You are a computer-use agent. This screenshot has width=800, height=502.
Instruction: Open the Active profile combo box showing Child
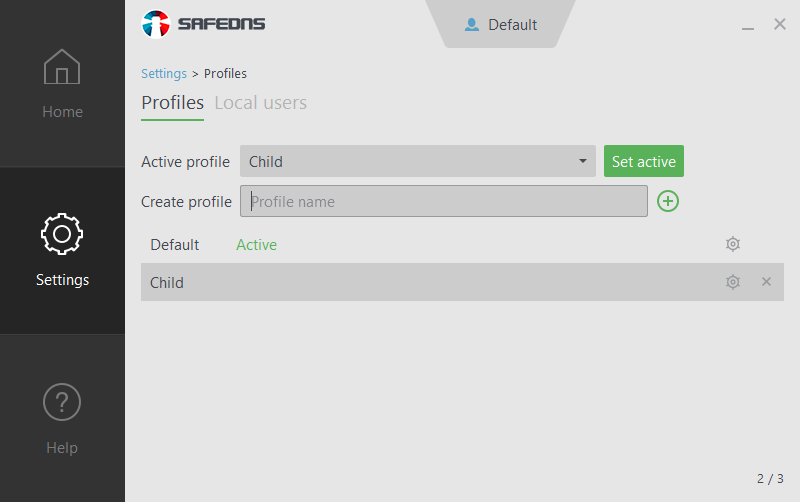coord(410,161)
